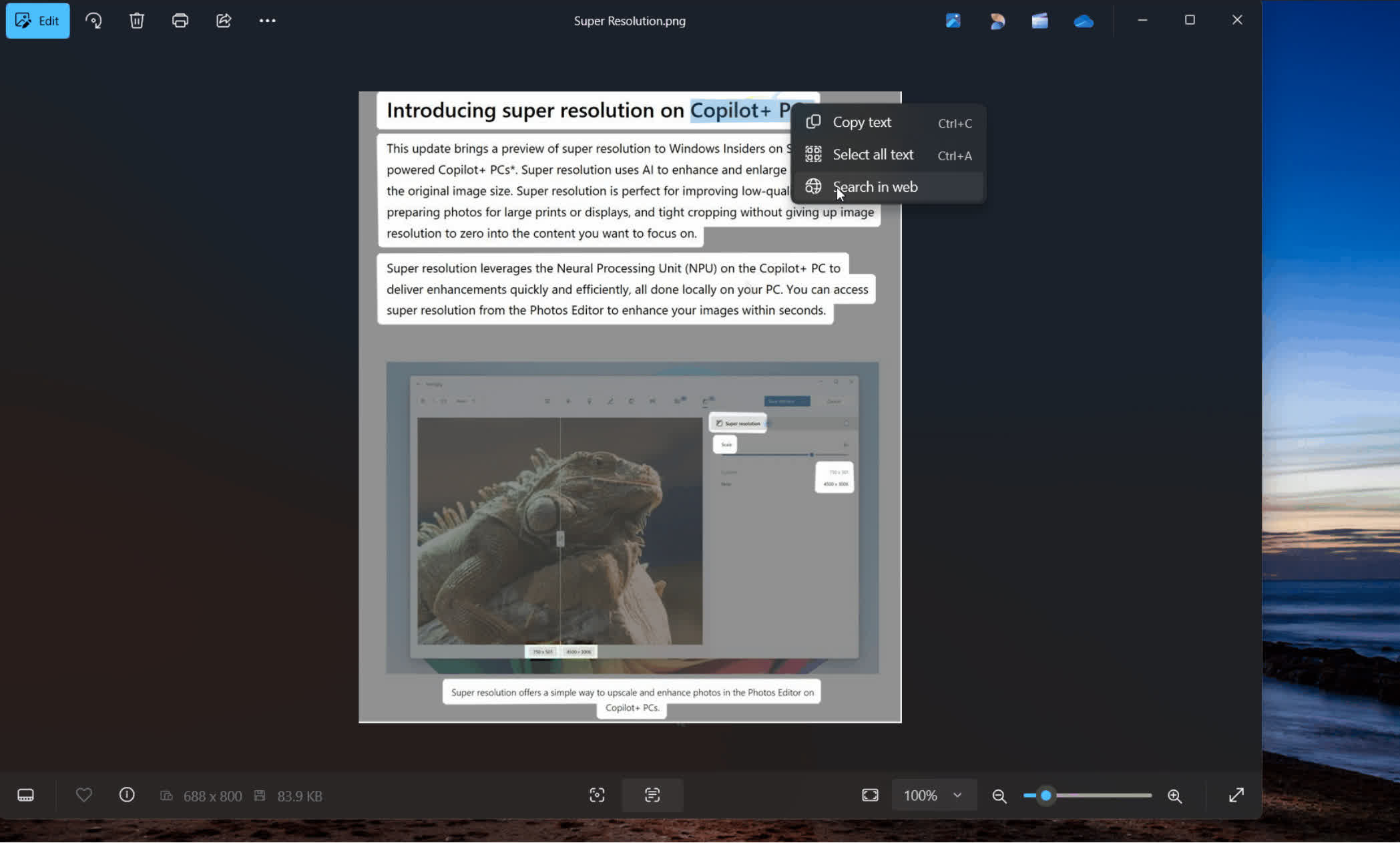
Task: Toggle the Scan text icon
Action: pyautogui.click(x=652, y=795)
